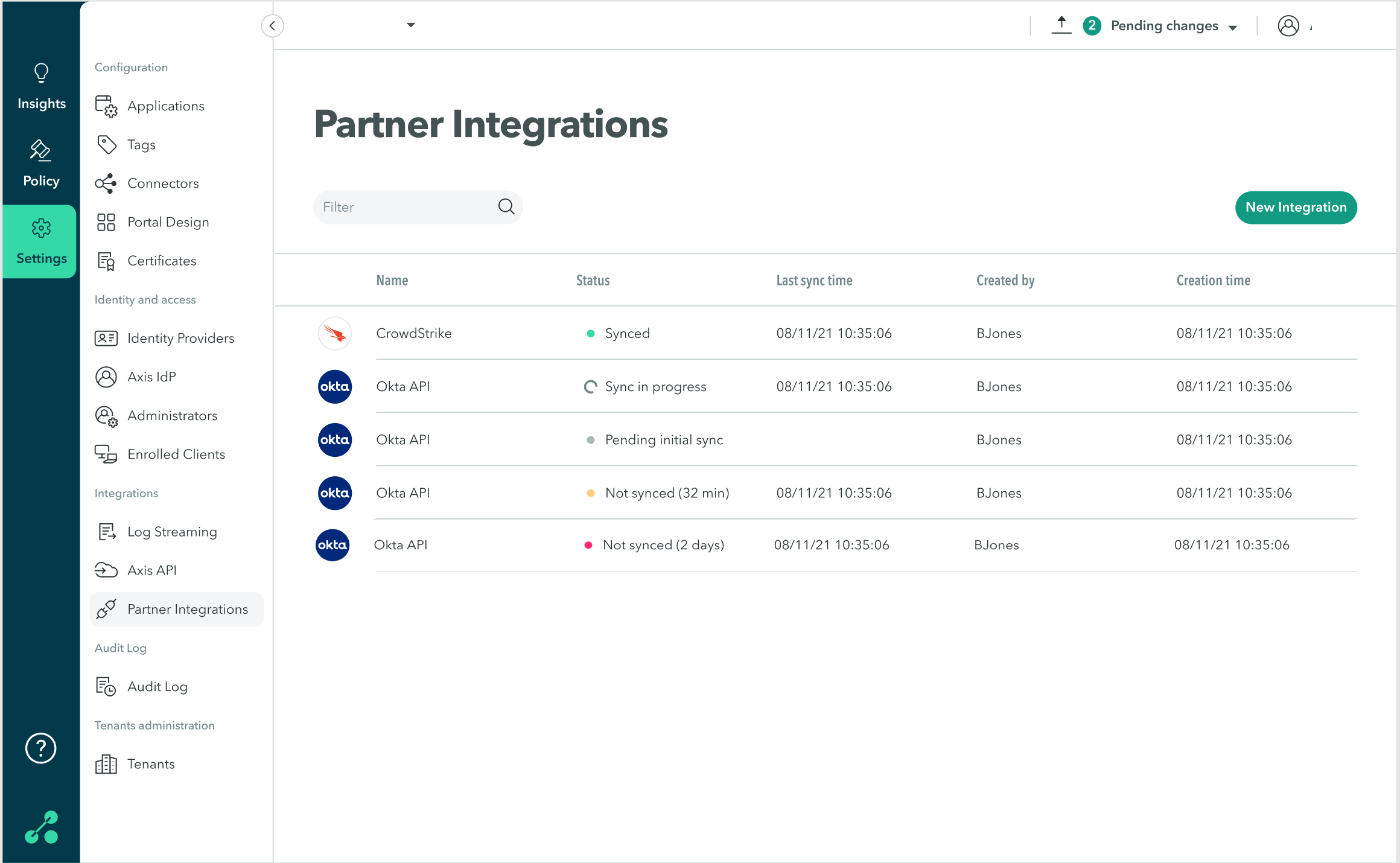Viewport: 1400px width, 863px height.
Task: Expand the Pending changes dropdown
Action: [x=1233, y=27]
